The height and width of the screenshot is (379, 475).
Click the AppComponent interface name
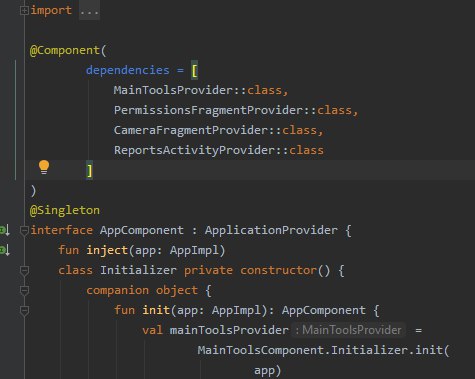(x=142, y=230)
